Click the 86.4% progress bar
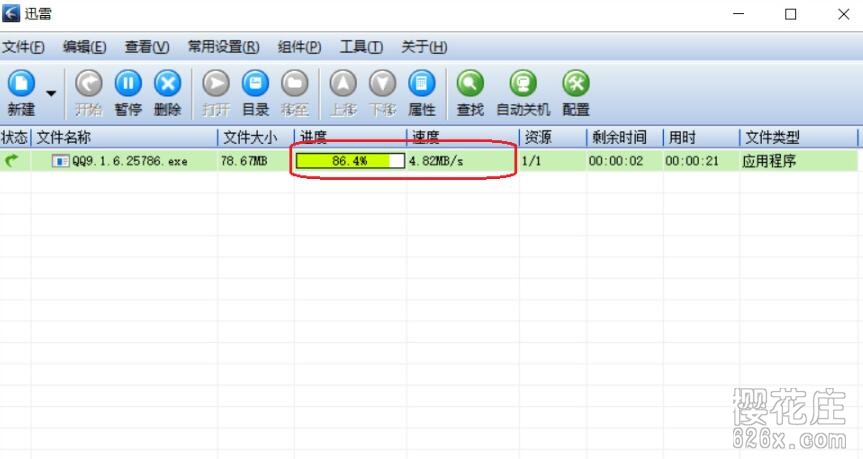This screenshot has height=459, width=863. pyautogui.click(x=350, y=161)
